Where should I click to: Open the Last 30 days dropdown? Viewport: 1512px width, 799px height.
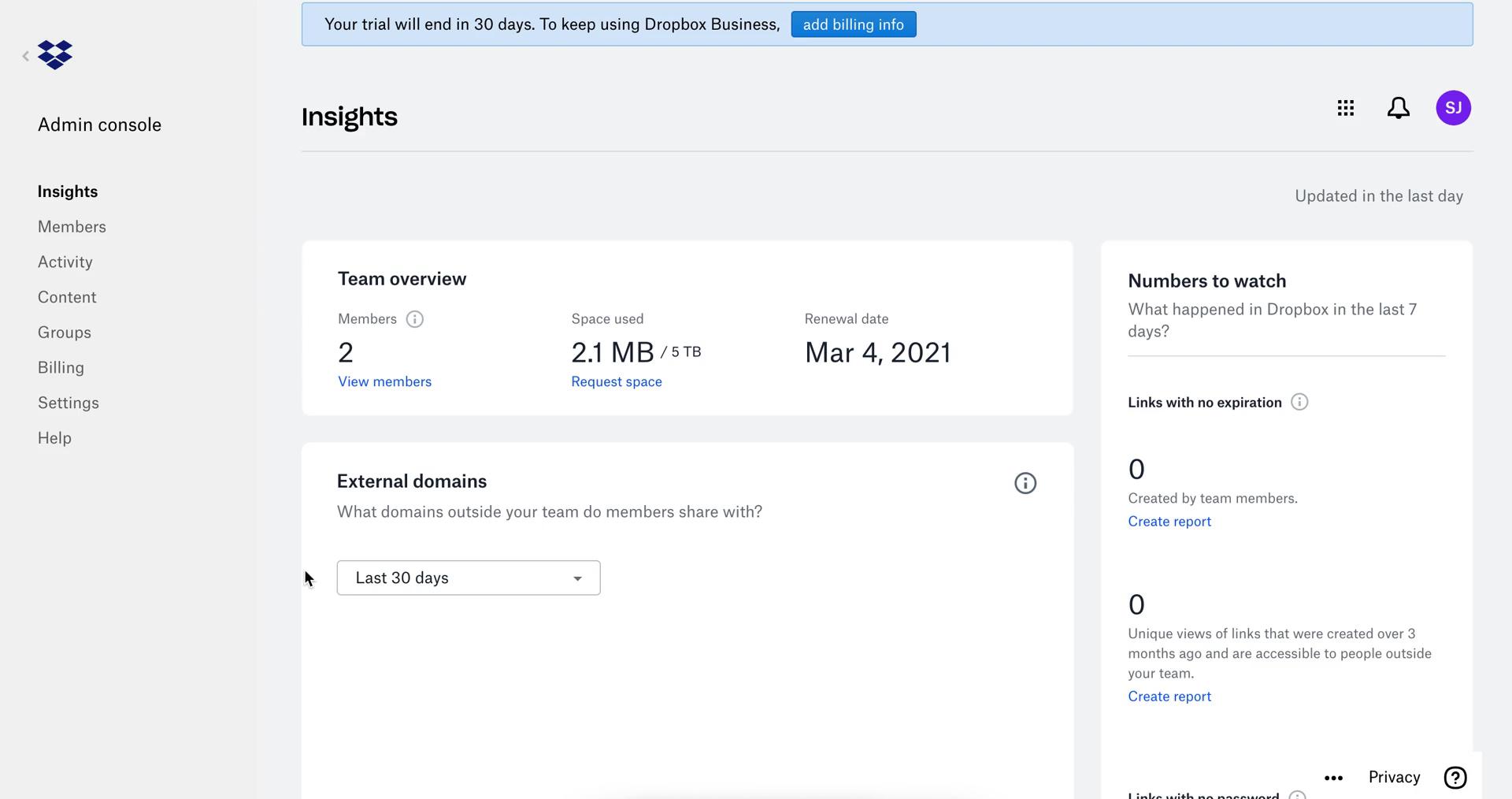click(x=469, y=578)
